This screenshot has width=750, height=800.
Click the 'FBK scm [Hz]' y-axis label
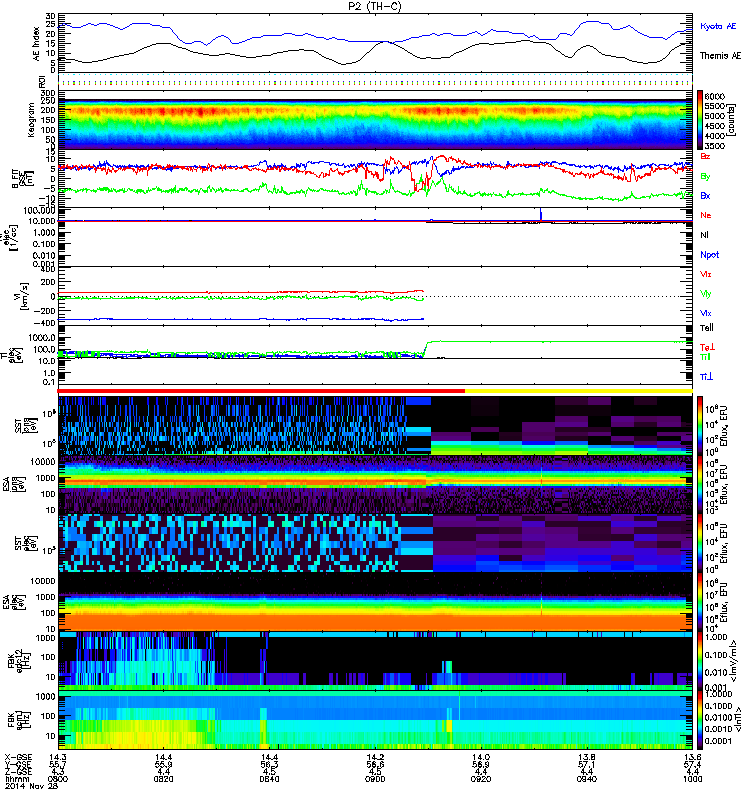click(x=21, y=720)
